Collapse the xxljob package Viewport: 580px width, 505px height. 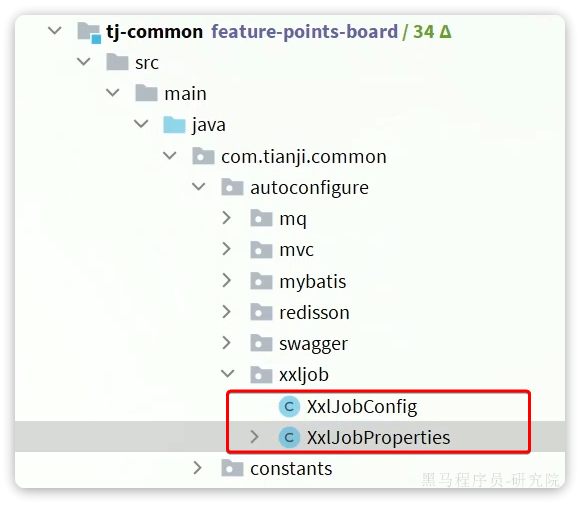click(228, 374)
